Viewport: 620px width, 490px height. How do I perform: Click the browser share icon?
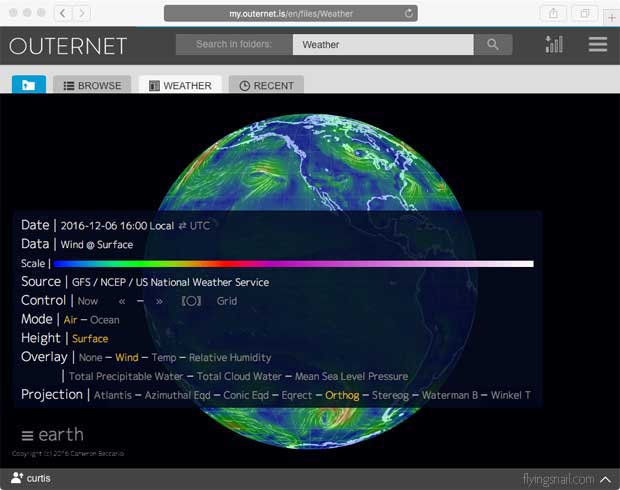pos(554,13)
